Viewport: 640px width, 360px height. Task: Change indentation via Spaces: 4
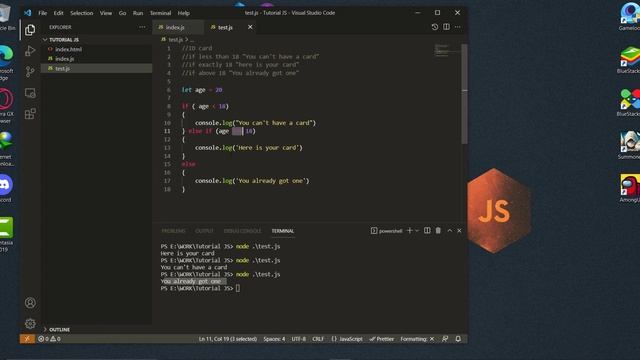[274, 339]
